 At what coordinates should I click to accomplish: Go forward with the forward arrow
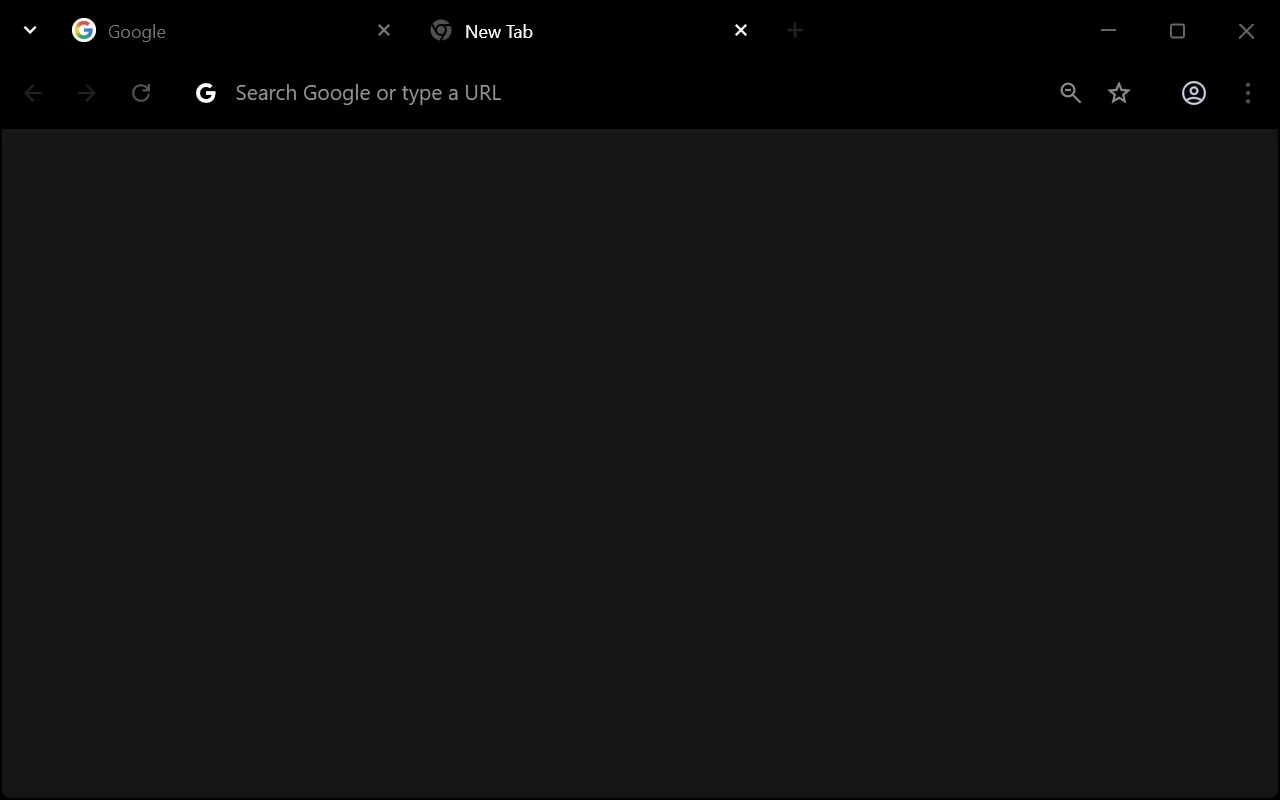click(x=87, y=93)
